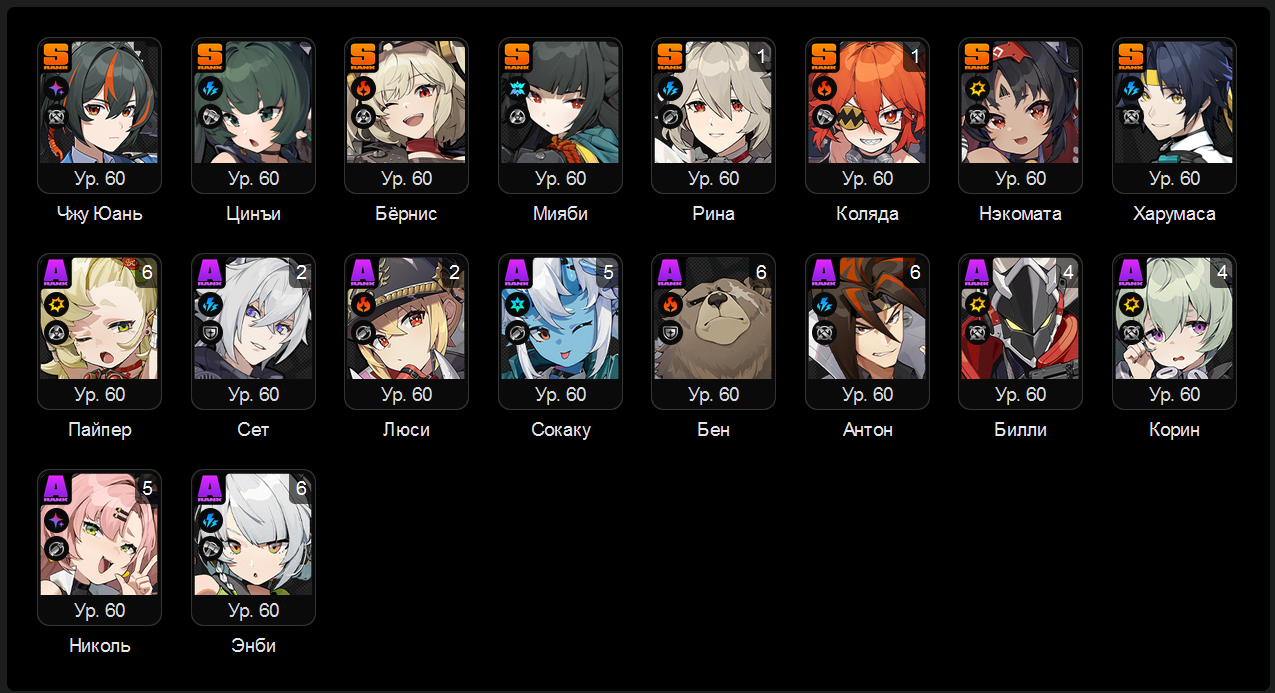Viewport: 1275px width, 693px height.
Task: Select Люси character portrait
Action: tap(407, 318)
